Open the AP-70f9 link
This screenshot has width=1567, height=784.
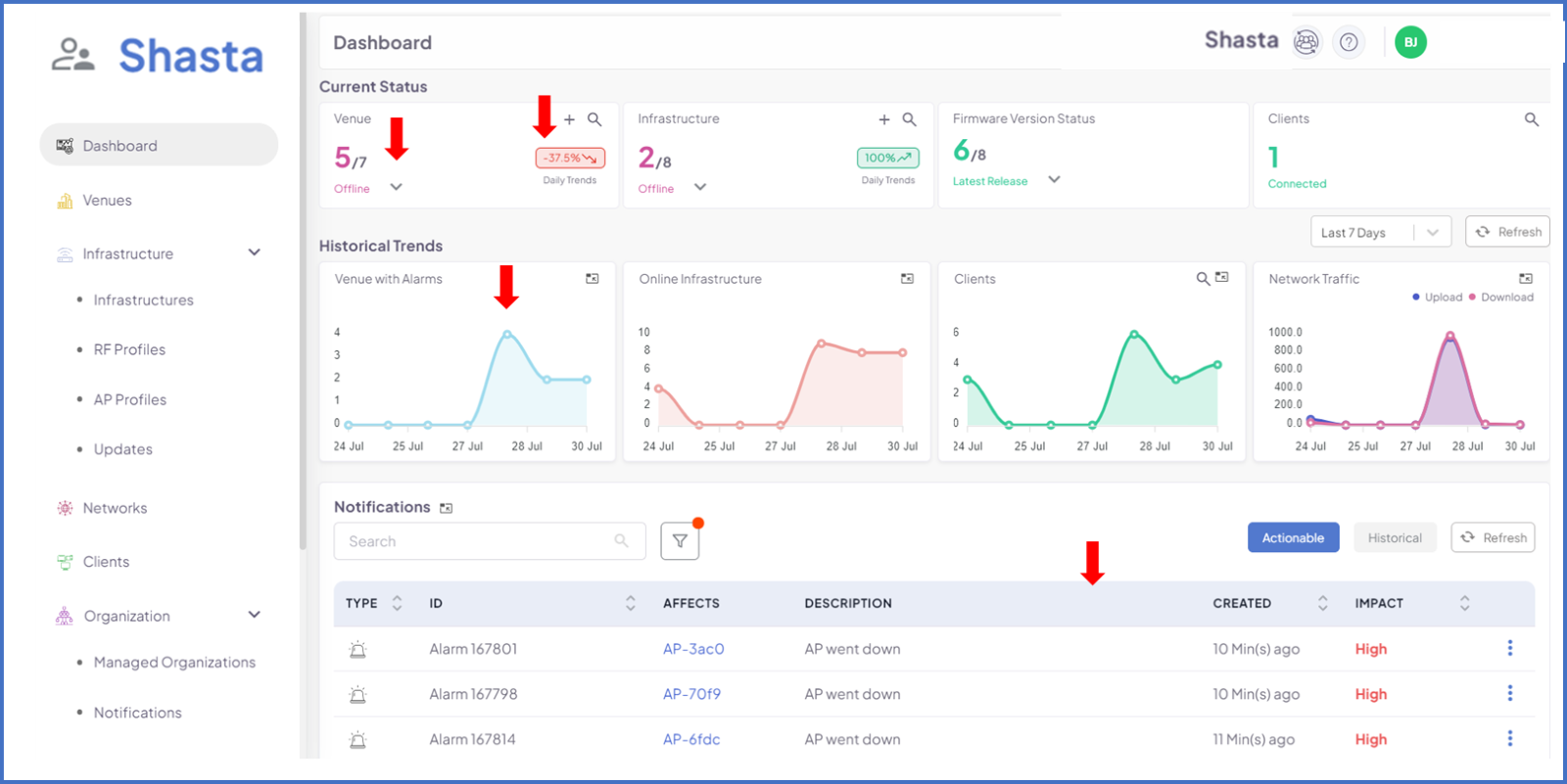coord(691,694)
